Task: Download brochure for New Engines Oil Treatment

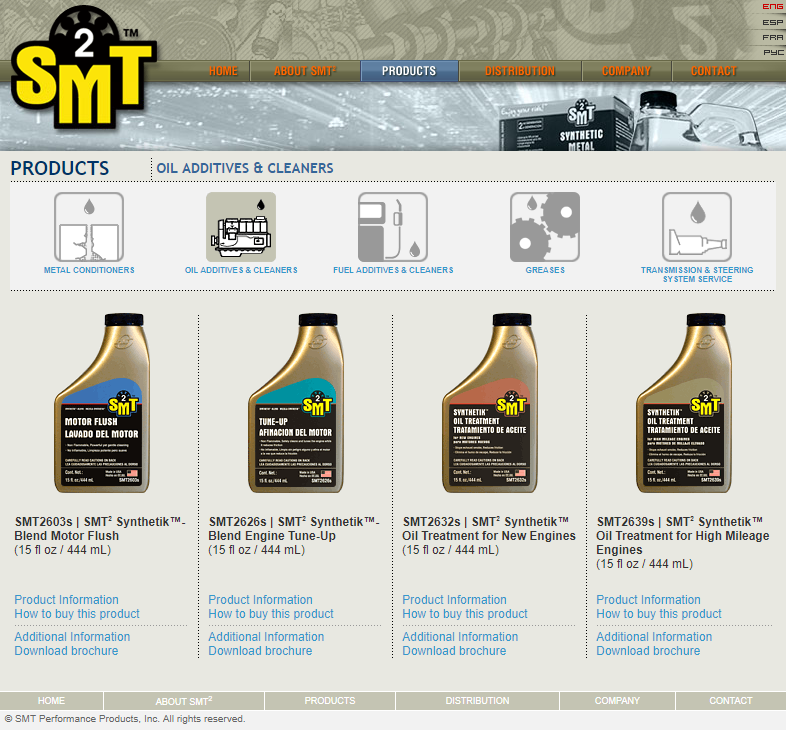Action: [454, 651]
